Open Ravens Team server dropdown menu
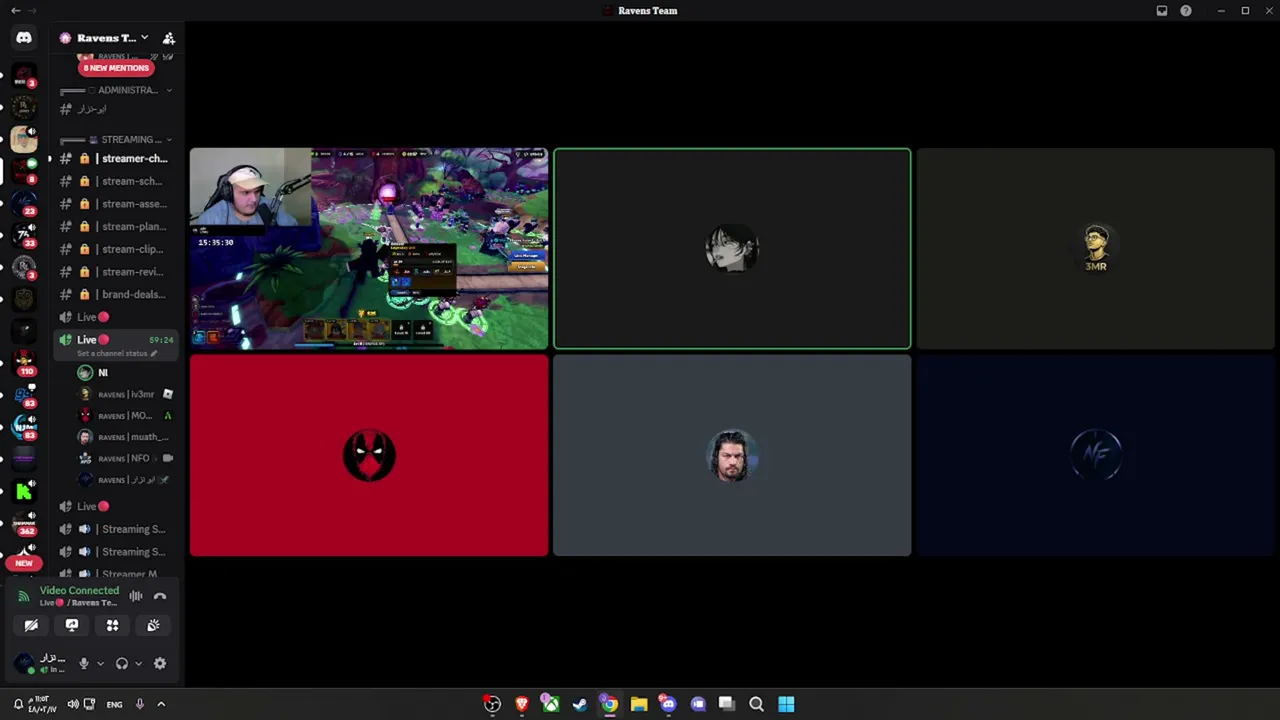This screenshot has height=720, width=1280. point(111,38)
